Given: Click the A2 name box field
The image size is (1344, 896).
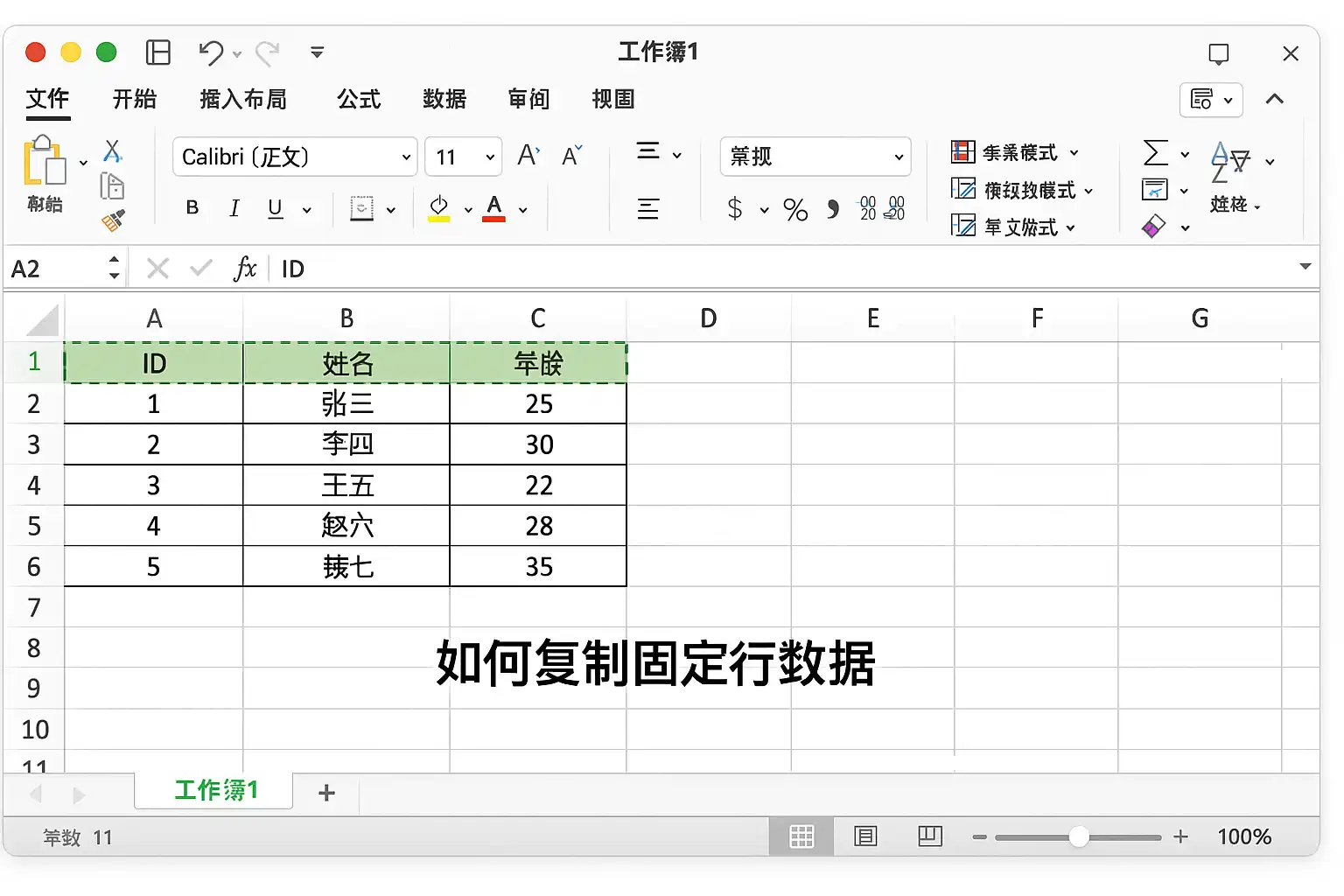Looking at the screenshot, I should coord(63,269).
